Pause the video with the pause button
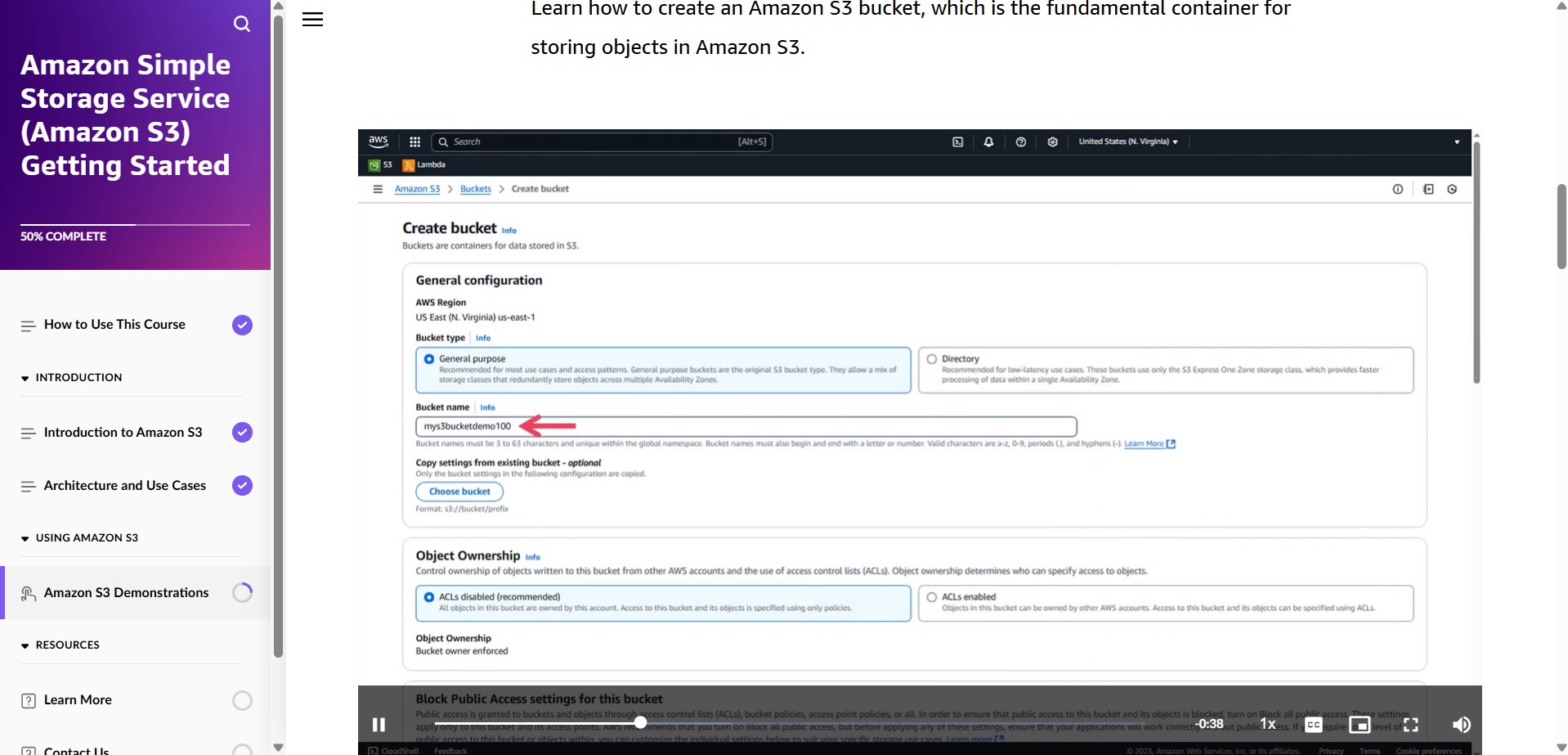 (x=379, y=724)
